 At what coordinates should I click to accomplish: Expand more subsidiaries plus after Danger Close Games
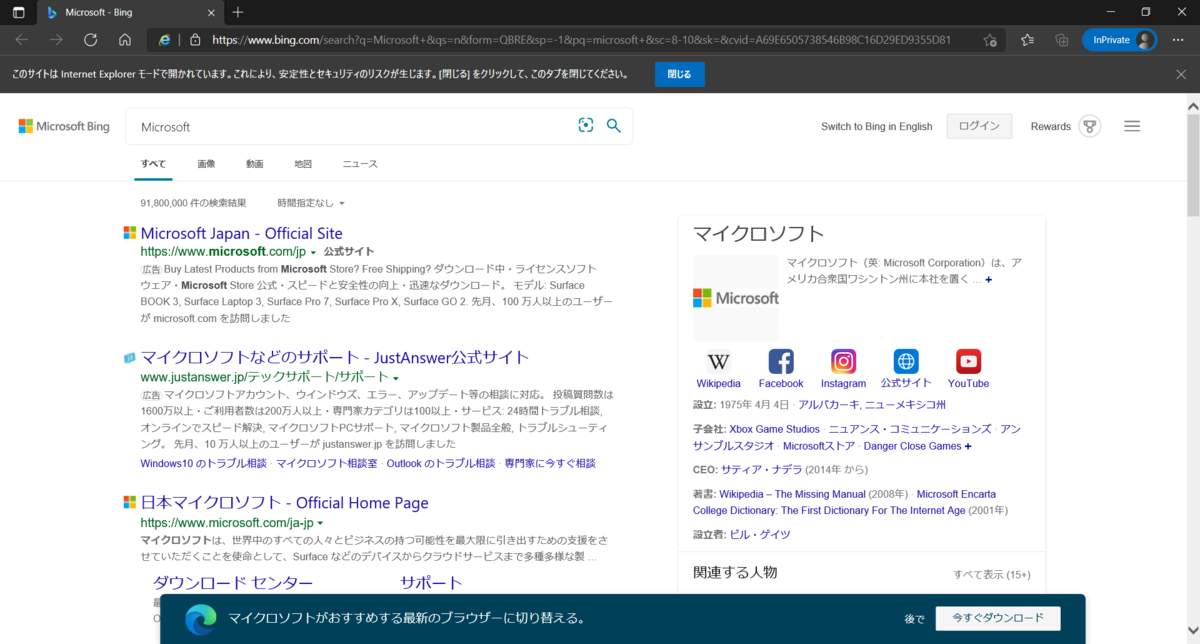tap(967, 446)
